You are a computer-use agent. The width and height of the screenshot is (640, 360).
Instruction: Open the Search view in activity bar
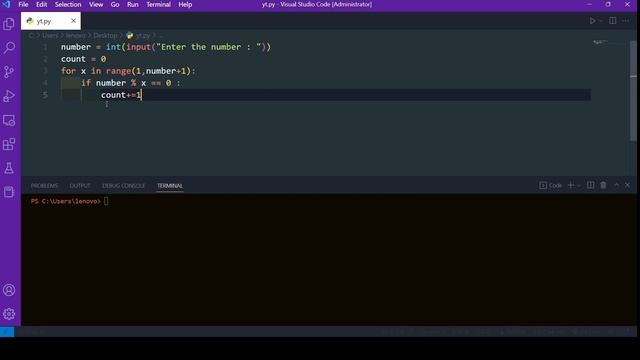click(9, 48)
